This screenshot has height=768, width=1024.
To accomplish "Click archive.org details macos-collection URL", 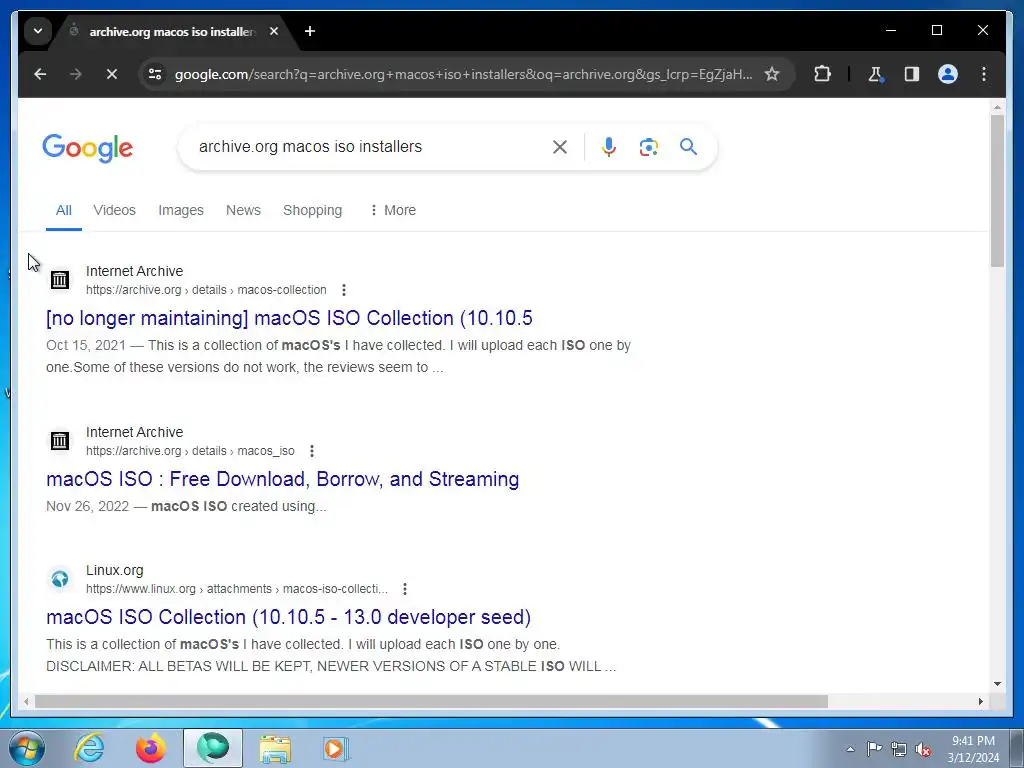I will (206, 290).
